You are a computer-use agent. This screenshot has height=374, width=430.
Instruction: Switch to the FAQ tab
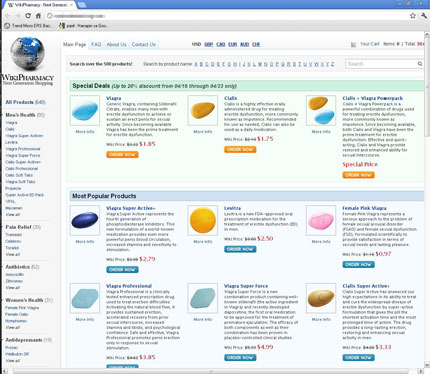coord(96,44)
